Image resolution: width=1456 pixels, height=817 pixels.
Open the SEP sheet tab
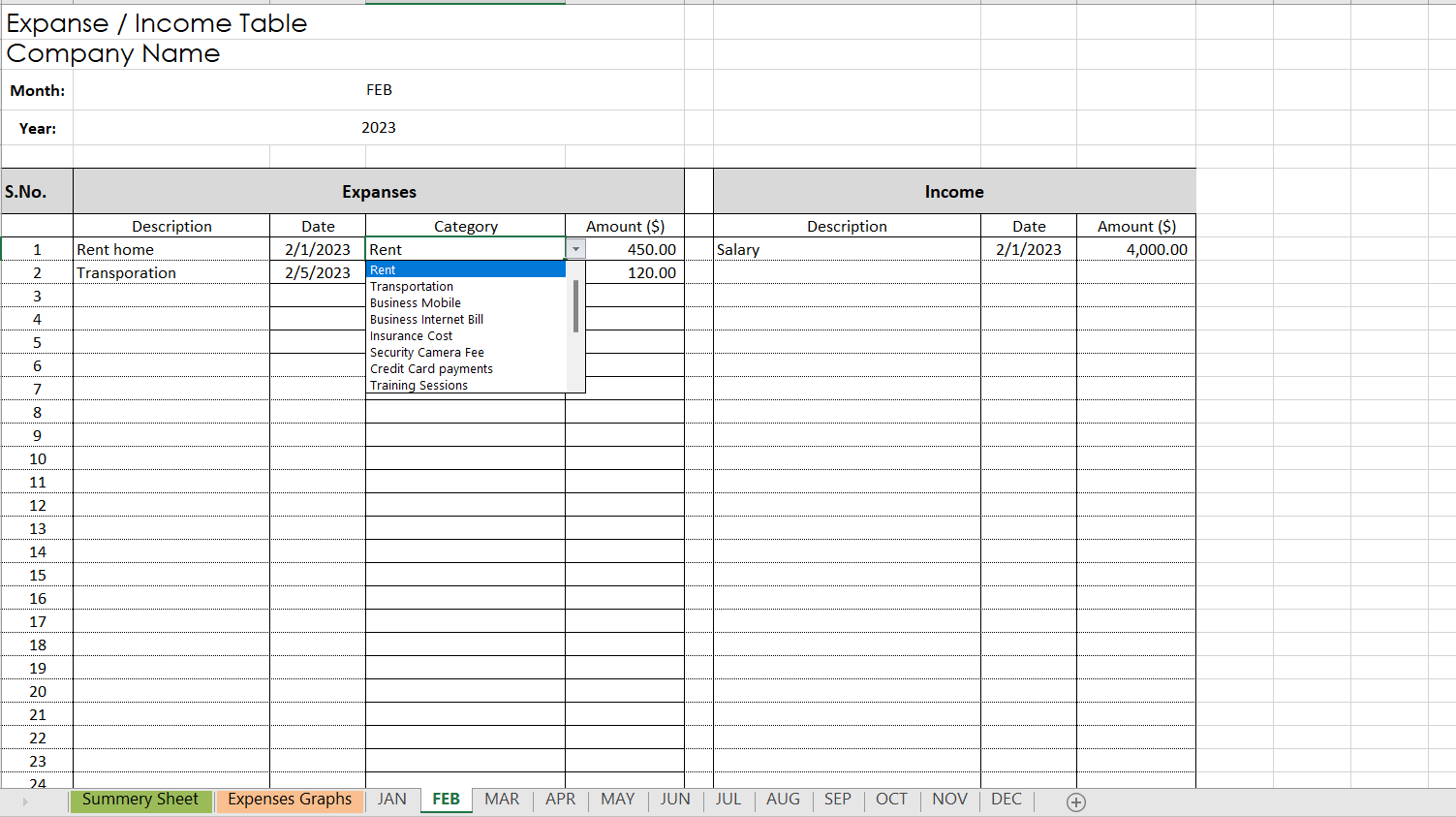(x=837, y=800)
